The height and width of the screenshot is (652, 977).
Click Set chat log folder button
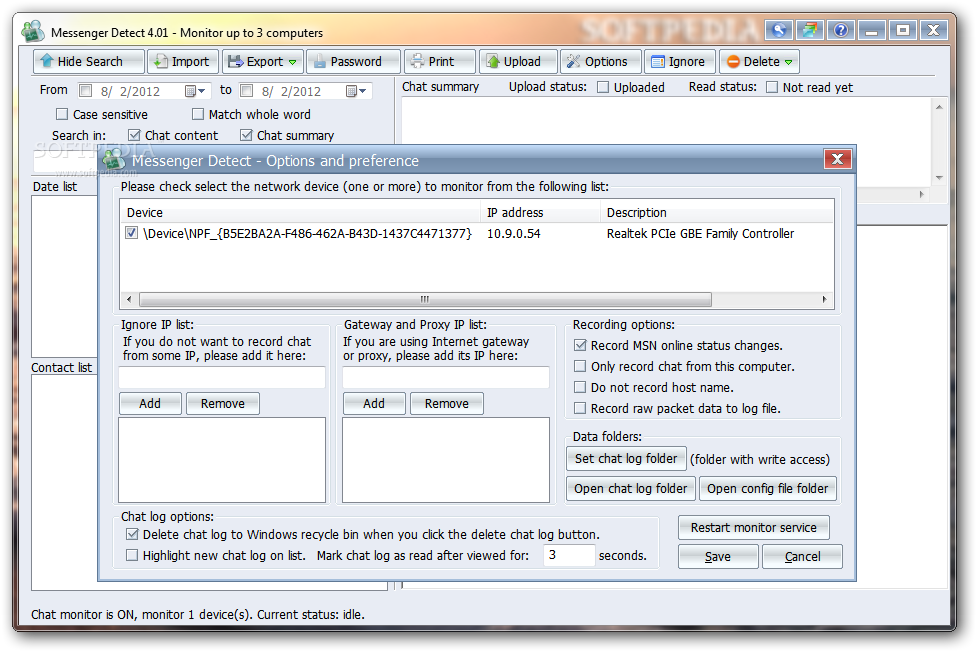626,459
